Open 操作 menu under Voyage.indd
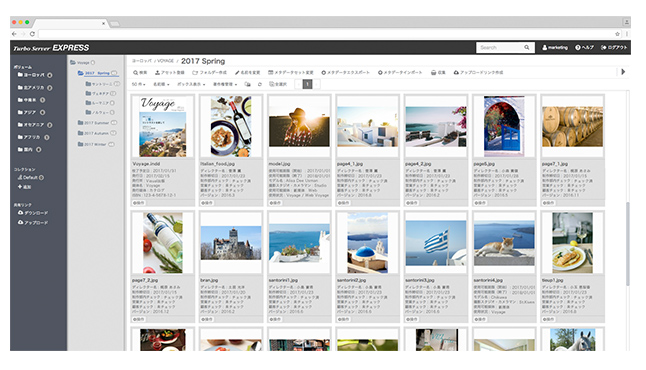Image resolution: width=646 pixels, height=370 pixels. coord(138,203)
